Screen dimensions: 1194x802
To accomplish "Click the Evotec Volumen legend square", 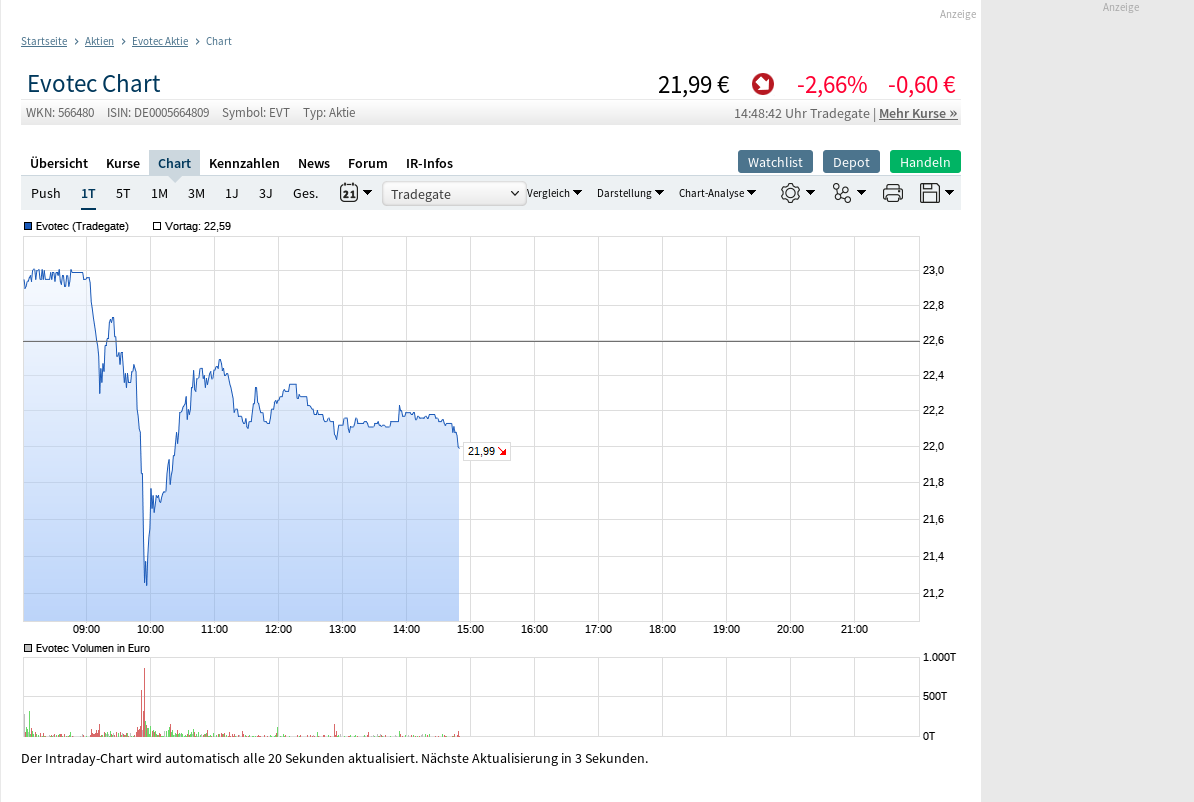I will coord(28,648).
